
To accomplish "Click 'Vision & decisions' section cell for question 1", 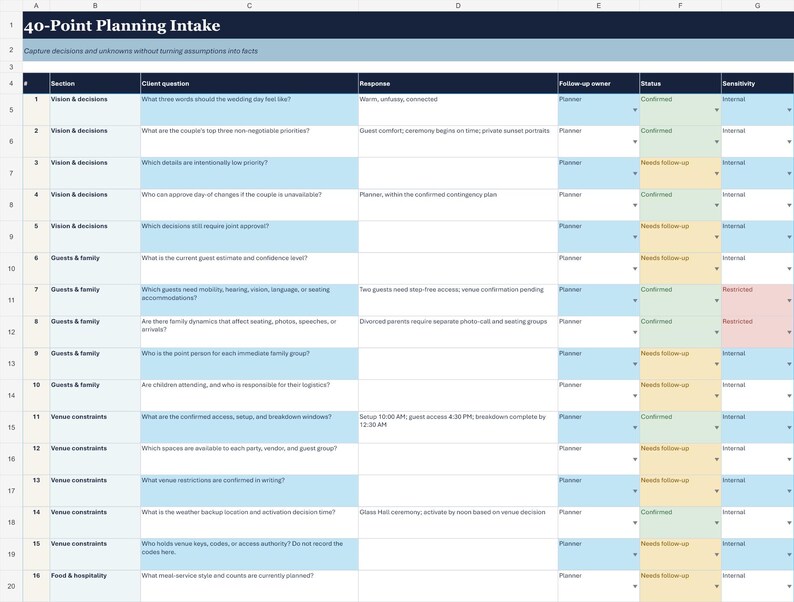I will 95,110.
